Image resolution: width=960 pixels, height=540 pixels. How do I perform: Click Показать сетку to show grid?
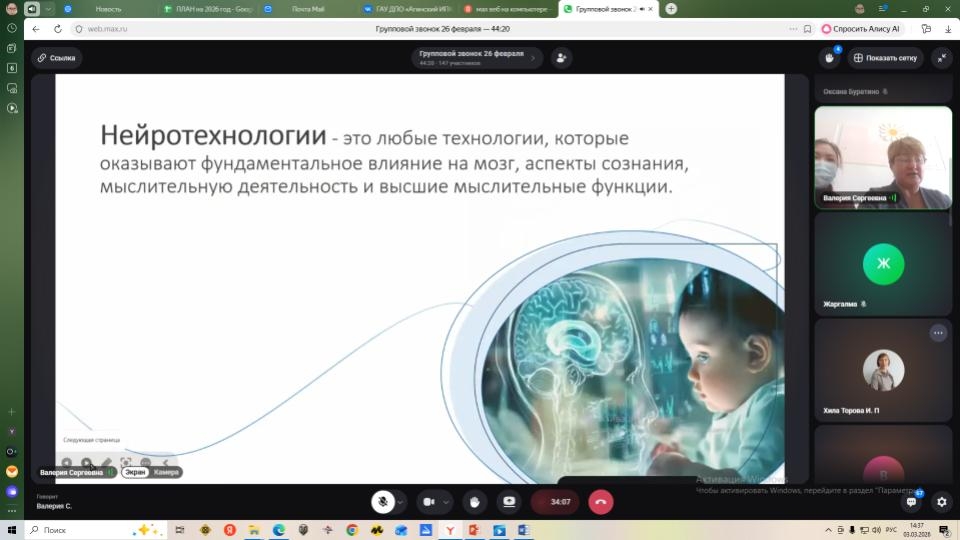885,58
